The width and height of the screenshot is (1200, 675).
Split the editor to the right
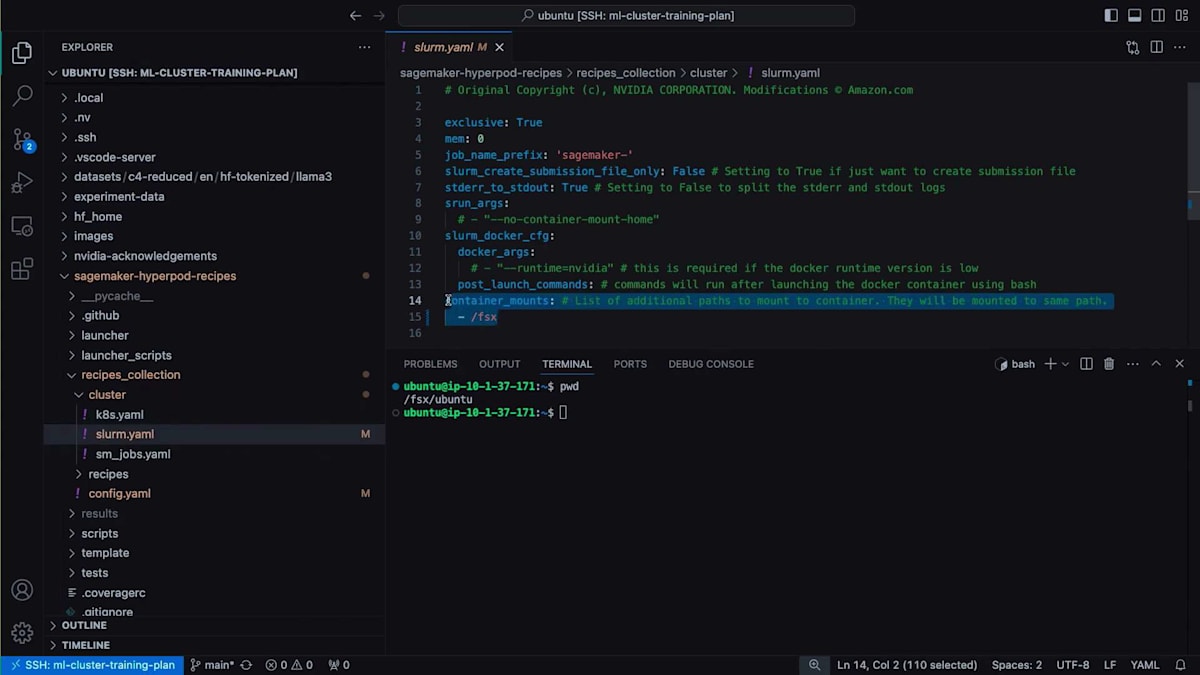(1156, 47)
